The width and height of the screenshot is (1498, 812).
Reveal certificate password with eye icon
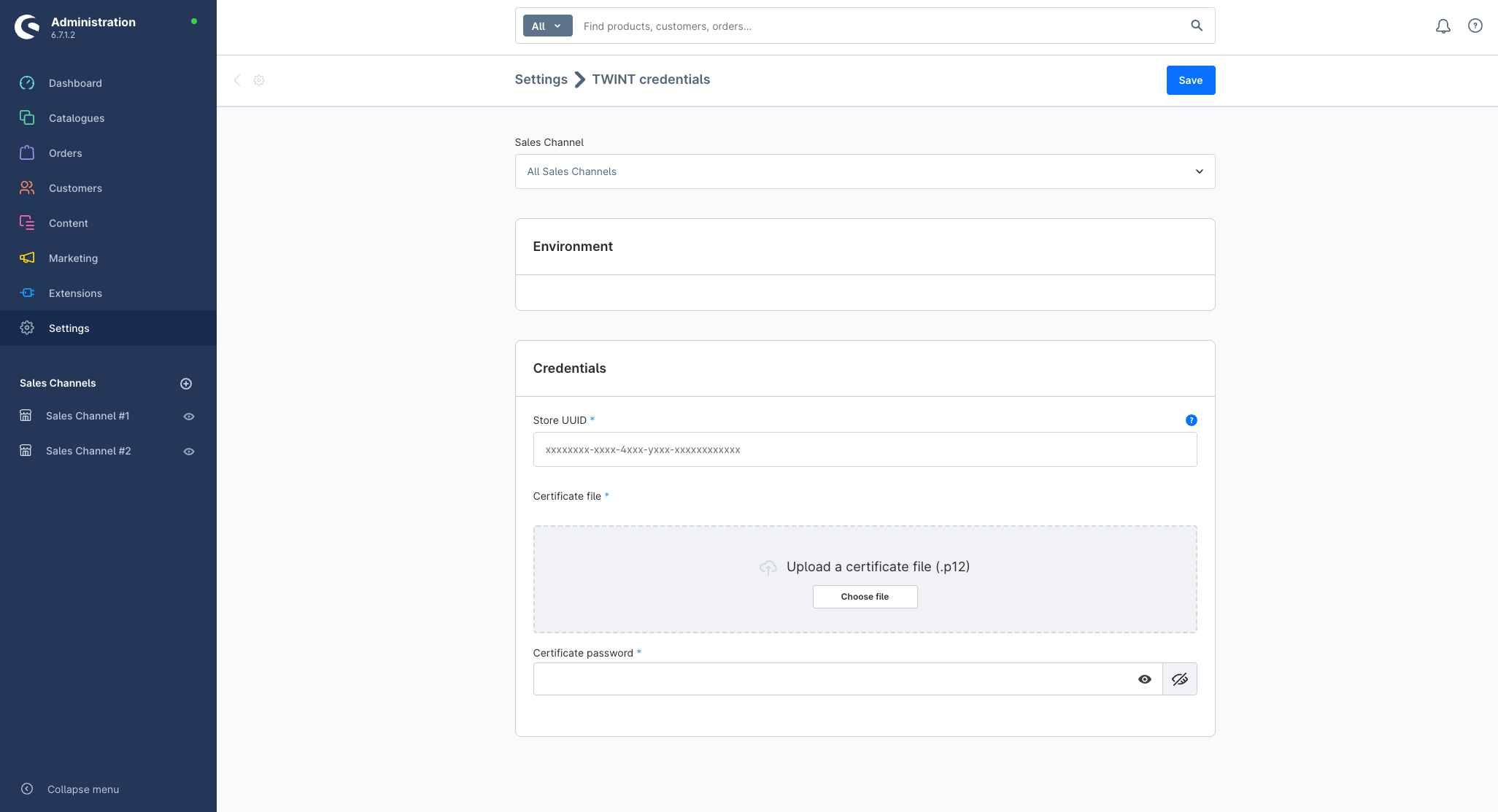[1145, 679]
